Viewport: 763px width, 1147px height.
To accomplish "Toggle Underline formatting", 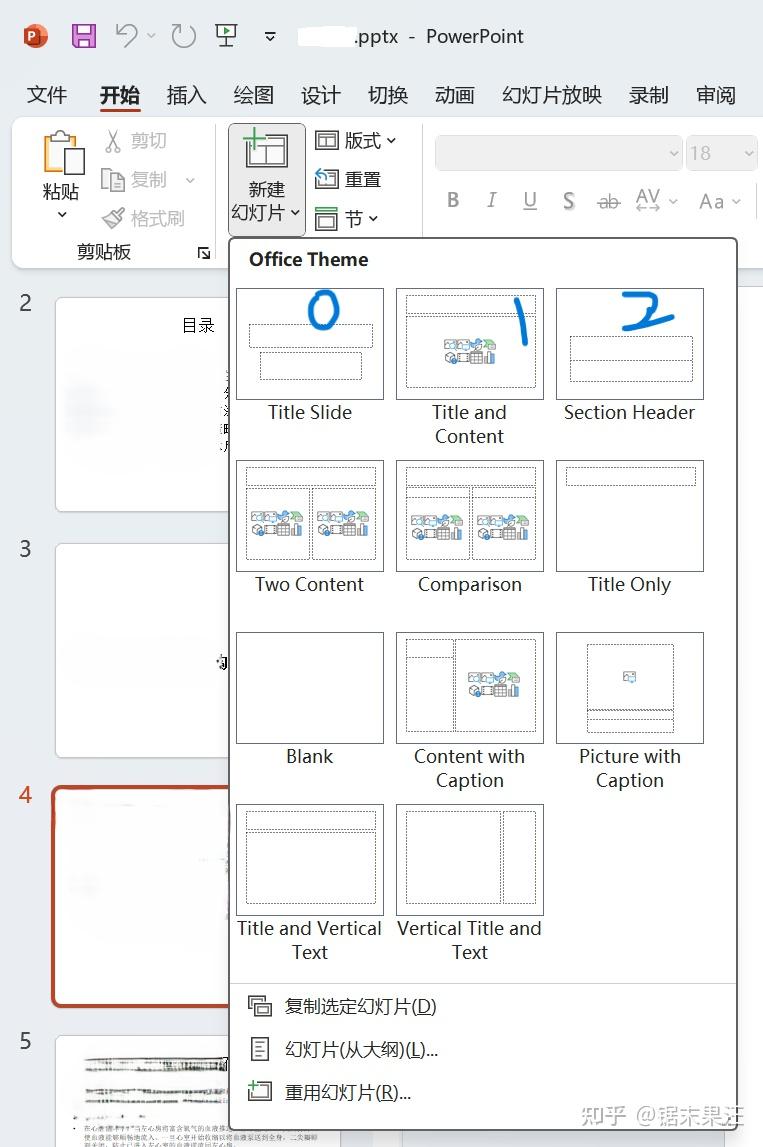I will (530, 200).
